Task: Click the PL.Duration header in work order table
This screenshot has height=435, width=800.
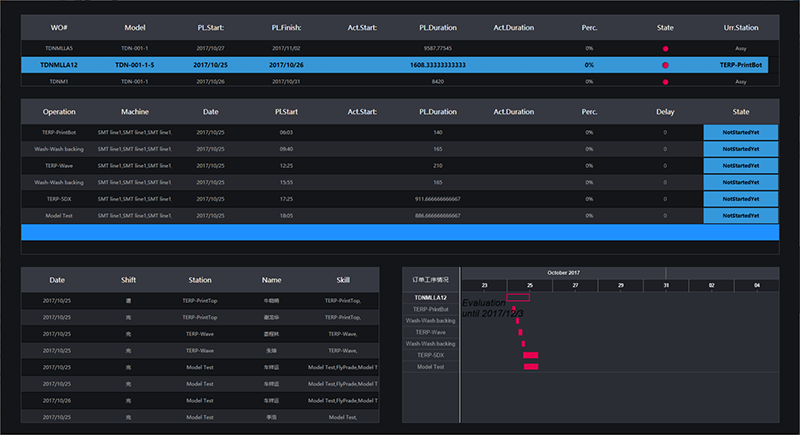Action: (438, 28)
